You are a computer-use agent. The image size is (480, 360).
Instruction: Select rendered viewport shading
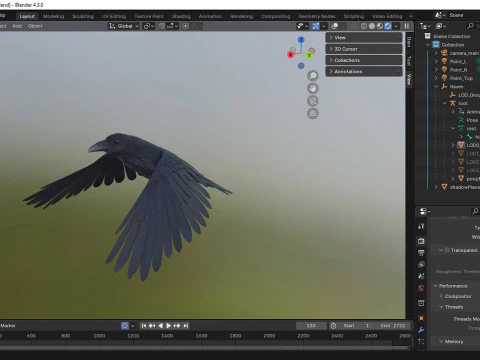click(388, 26)
